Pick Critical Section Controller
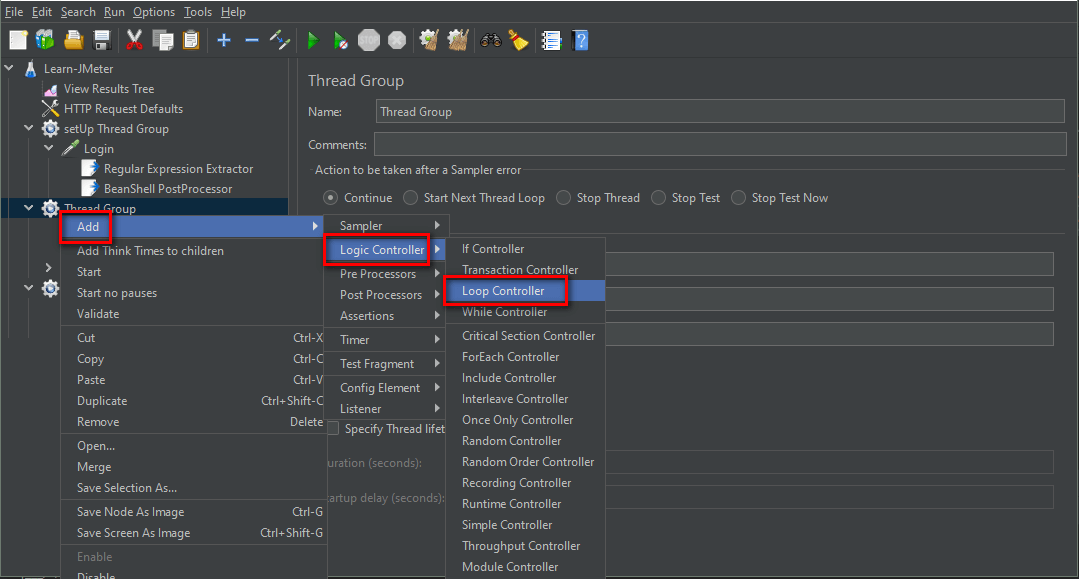The height and width of the screenshot is (579, 1079). pos(526,336)
